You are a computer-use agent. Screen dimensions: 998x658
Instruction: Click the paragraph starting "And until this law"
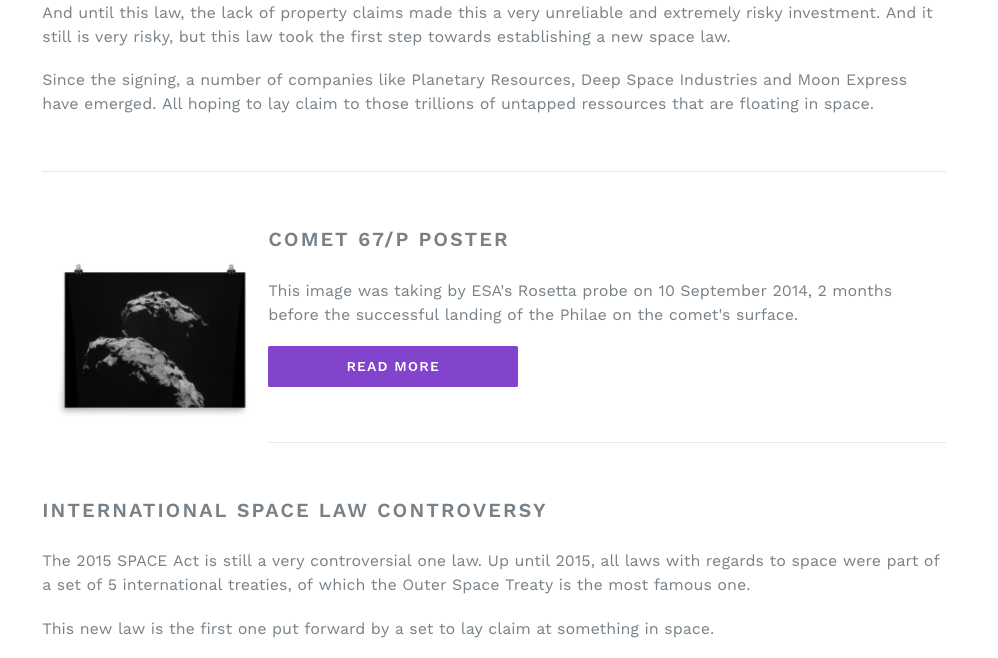[488, 25]
